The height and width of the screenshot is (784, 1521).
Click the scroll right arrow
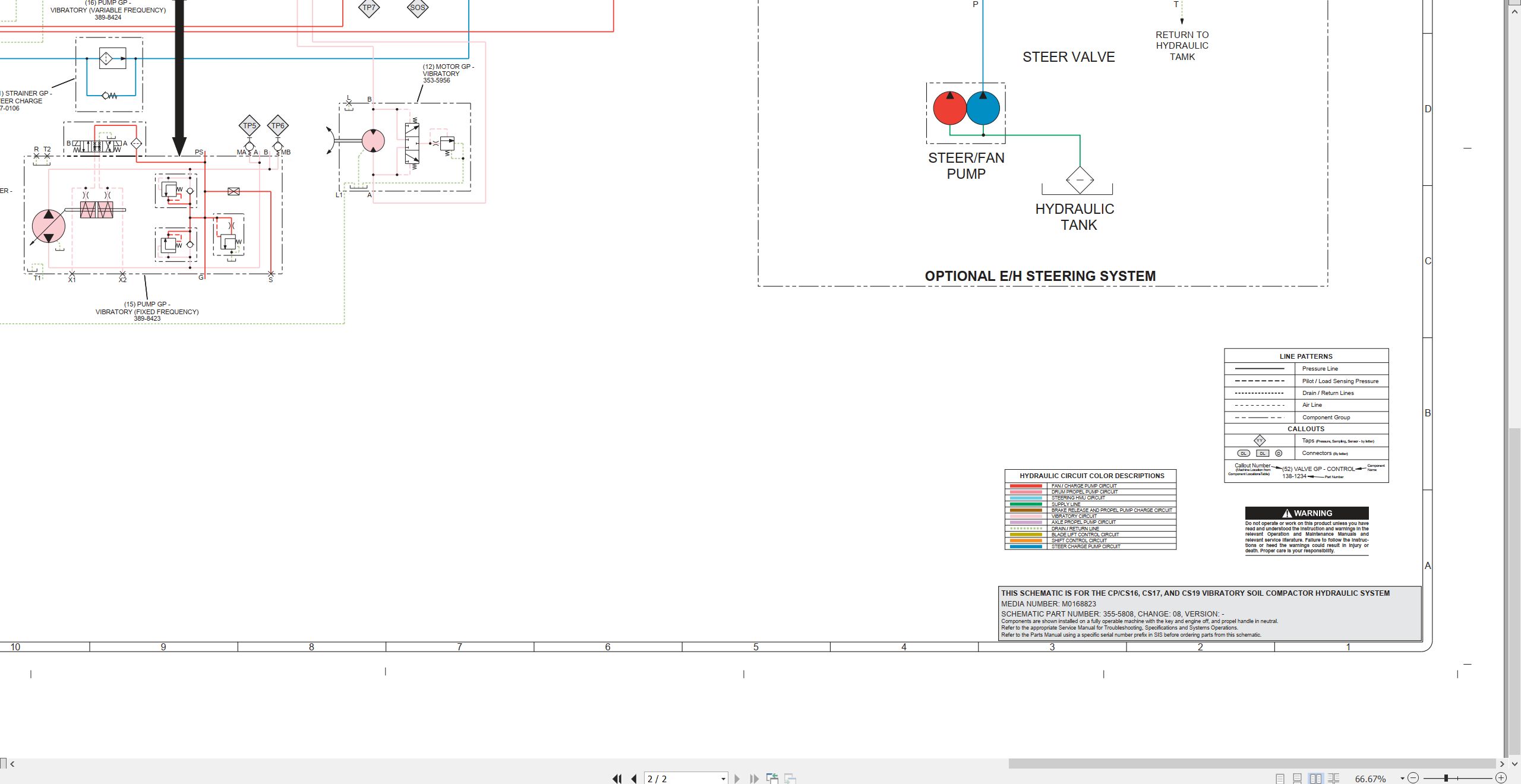click(1502, 764)
